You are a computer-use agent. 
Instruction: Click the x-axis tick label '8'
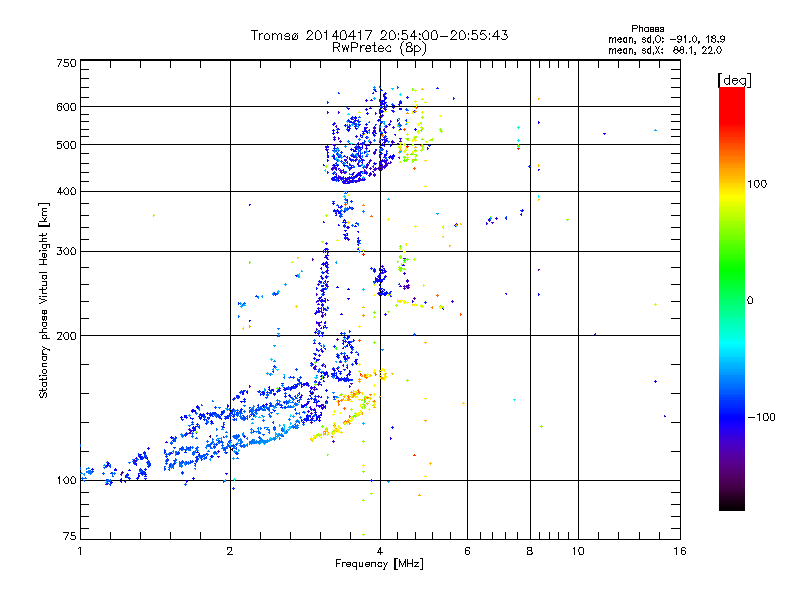coord(530,551)
